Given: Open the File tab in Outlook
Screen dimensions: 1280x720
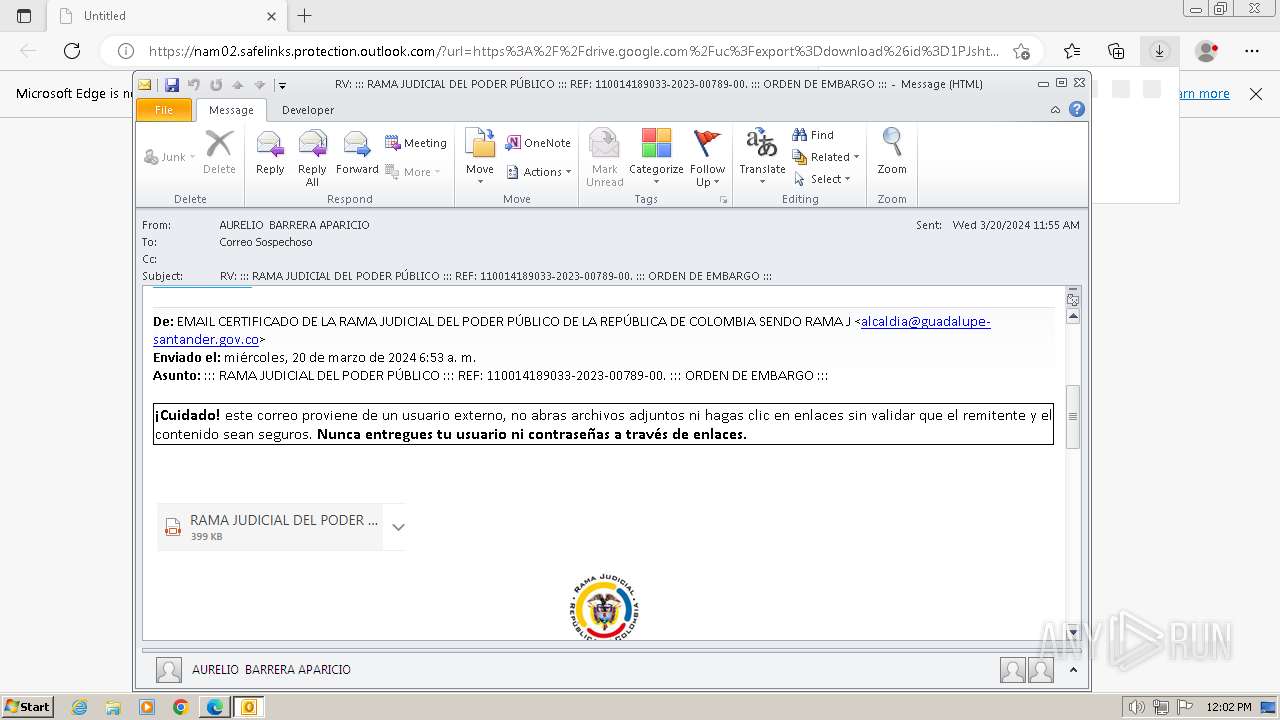Looking at the screenshot, I should coord(164,110).
